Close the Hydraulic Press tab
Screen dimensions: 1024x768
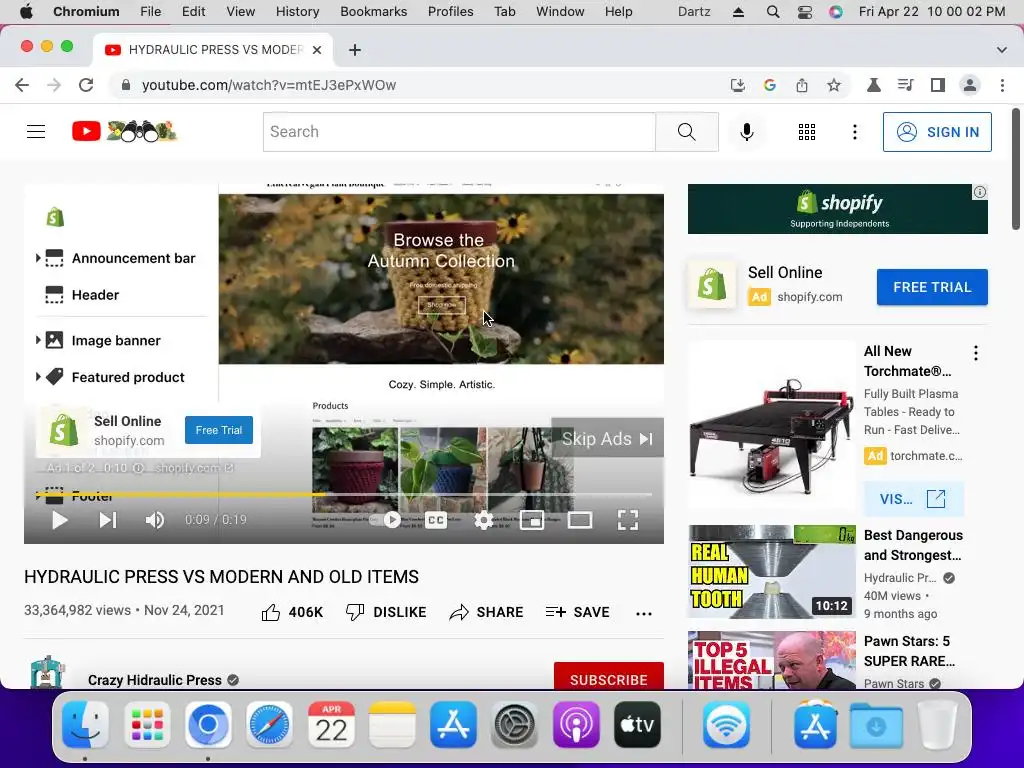coord(317,50)
